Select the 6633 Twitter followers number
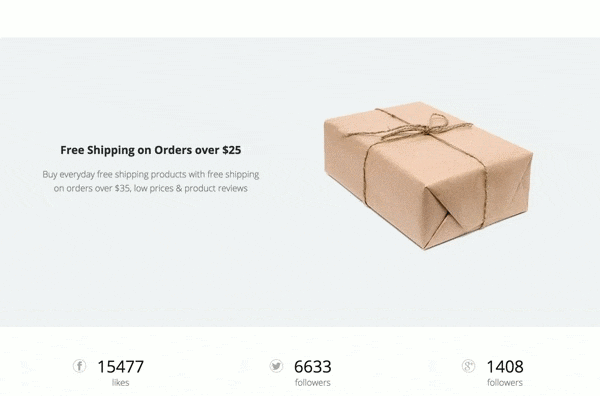Viewport: 600px width, 396px height. [x=313, y=367]
